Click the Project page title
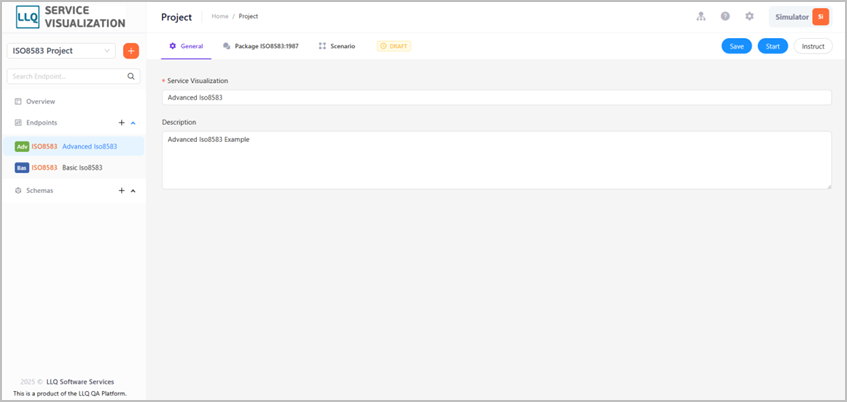 pyautogui.click(x=177, y=17)
